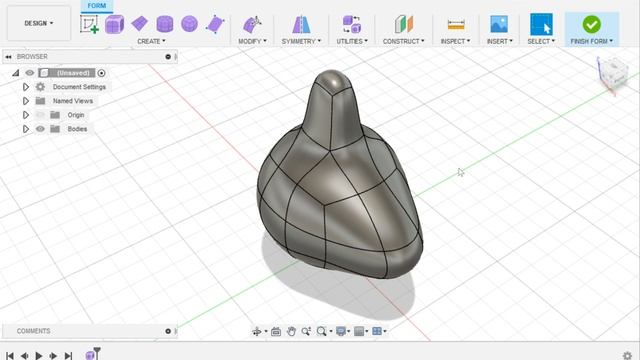
Task: Select the Named Views tree item
Action: [x=73, y=101]
